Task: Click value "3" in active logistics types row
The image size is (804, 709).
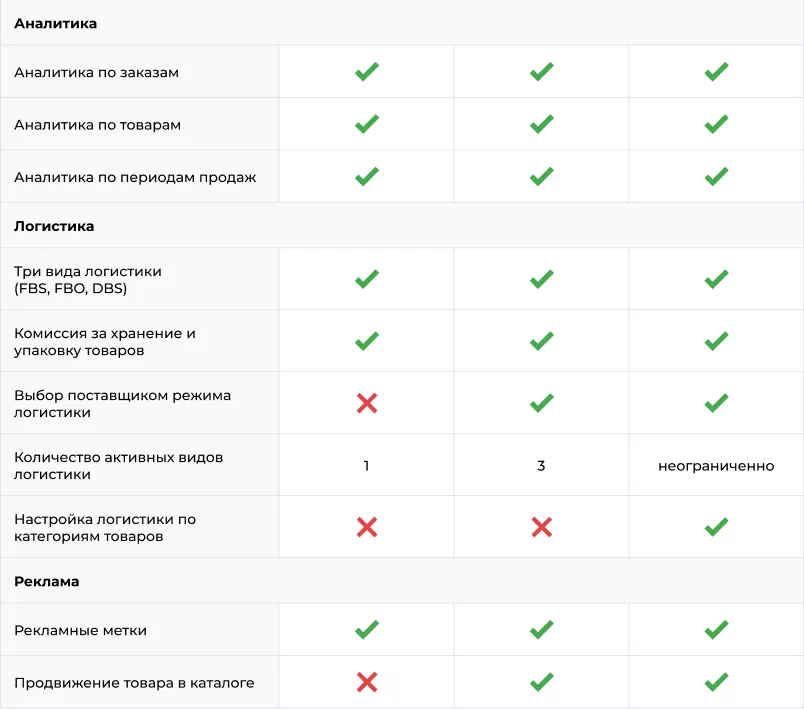Action: 541,466
